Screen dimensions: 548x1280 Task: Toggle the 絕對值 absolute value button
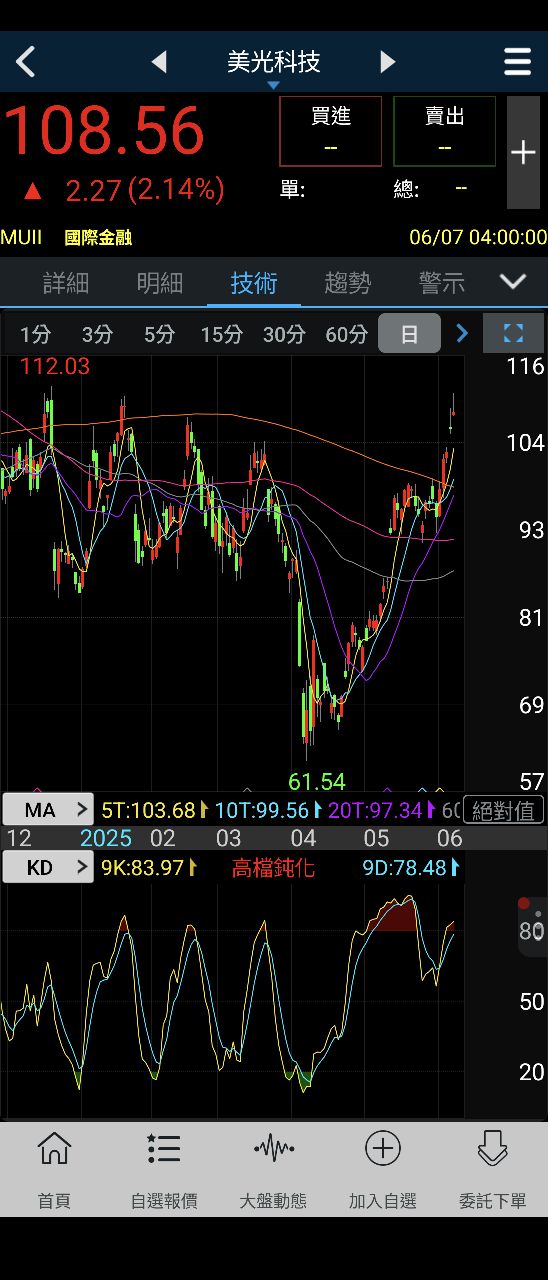tap(504, 810)
